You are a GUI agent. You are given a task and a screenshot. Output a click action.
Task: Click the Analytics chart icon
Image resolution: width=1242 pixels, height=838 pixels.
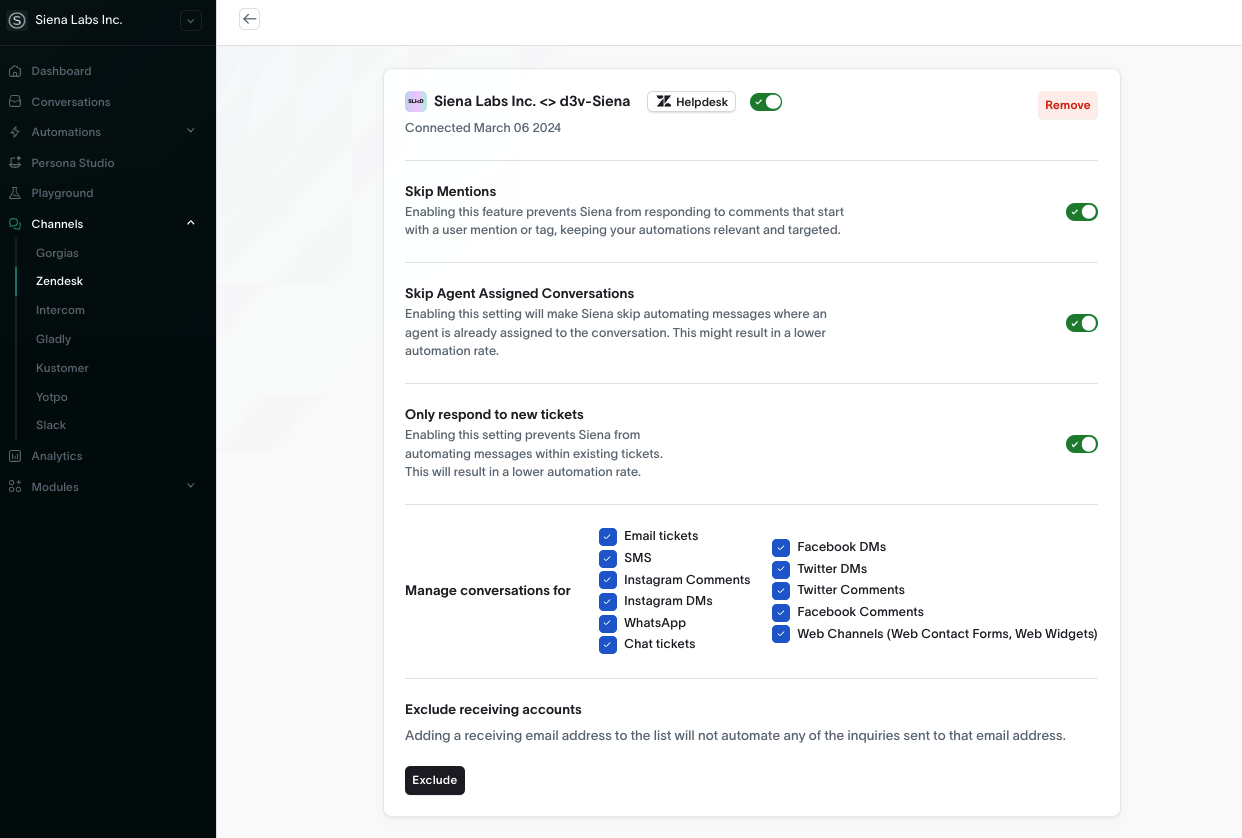coord(15,456)
